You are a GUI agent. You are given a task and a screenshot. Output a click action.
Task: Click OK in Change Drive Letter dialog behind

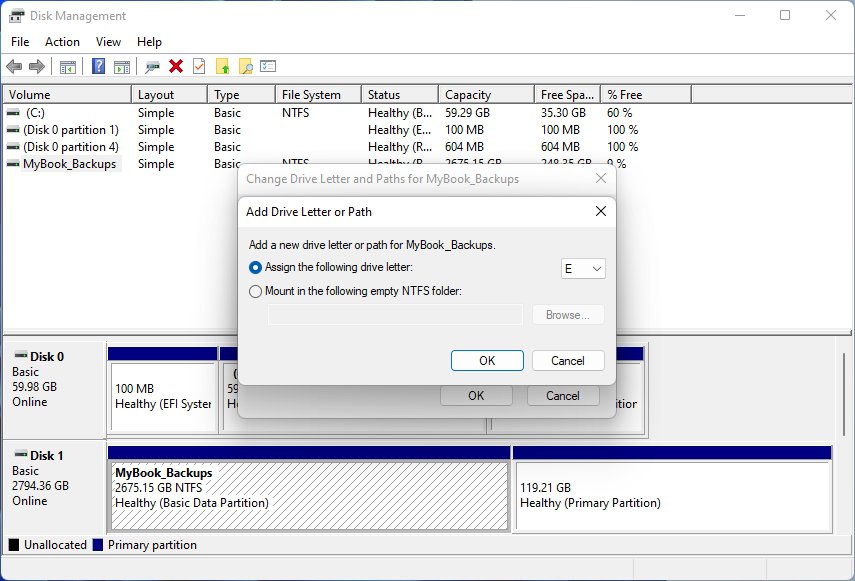(x=476, y=396)
